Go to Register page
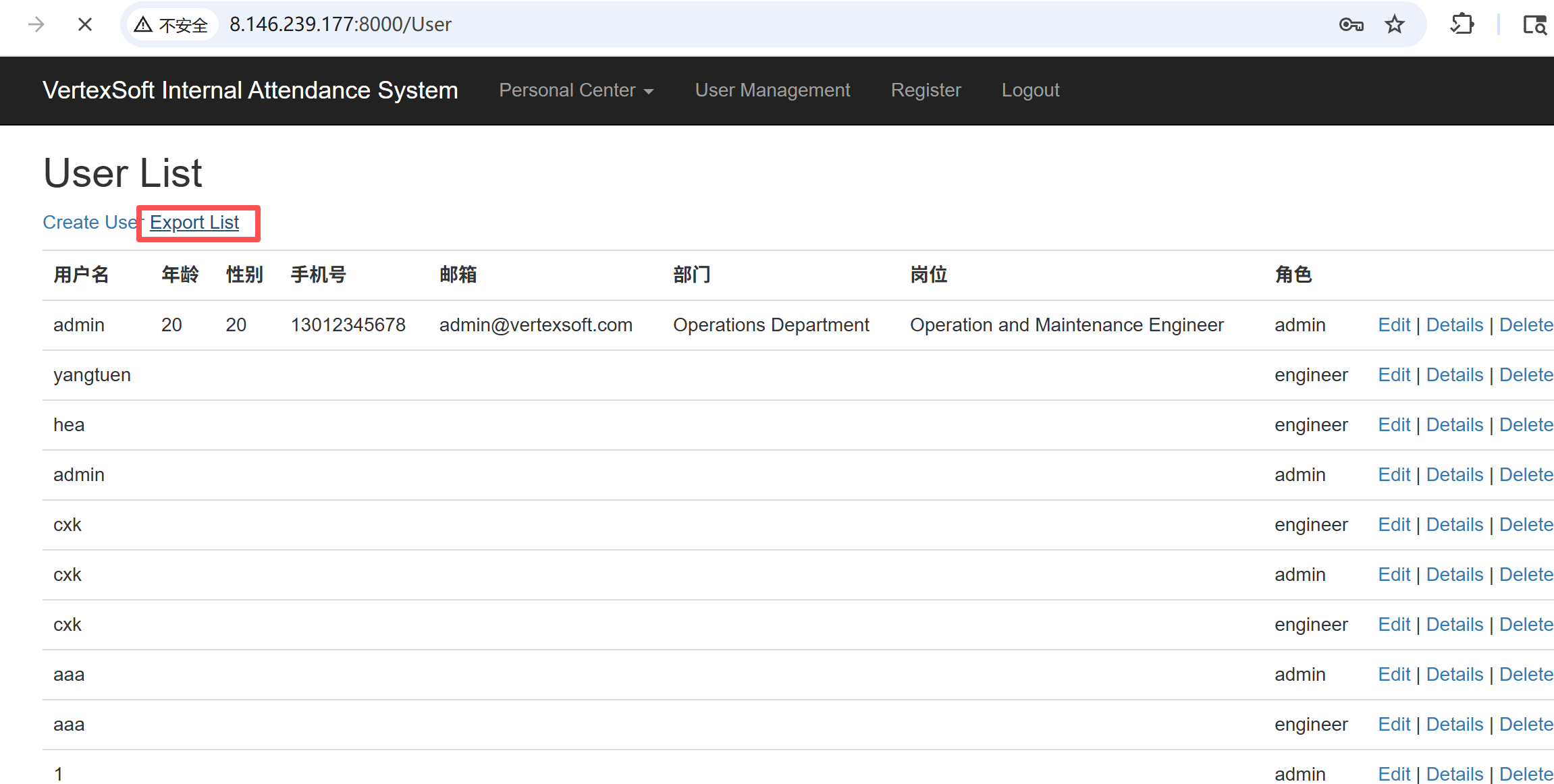The height and width of the screenshot is (784, 1554). pyautogui.click(x=926, y=90)
